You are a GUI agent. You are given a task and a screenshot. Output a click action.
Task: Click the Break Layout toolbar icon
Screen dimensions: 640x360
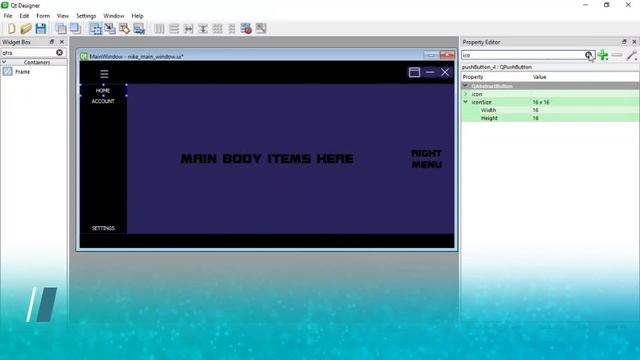(x=246, y=29)
